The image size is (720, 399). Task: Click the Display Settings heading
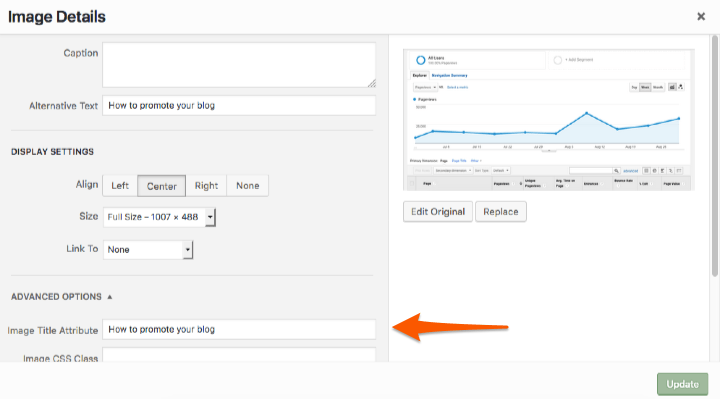tap(52, 152)
